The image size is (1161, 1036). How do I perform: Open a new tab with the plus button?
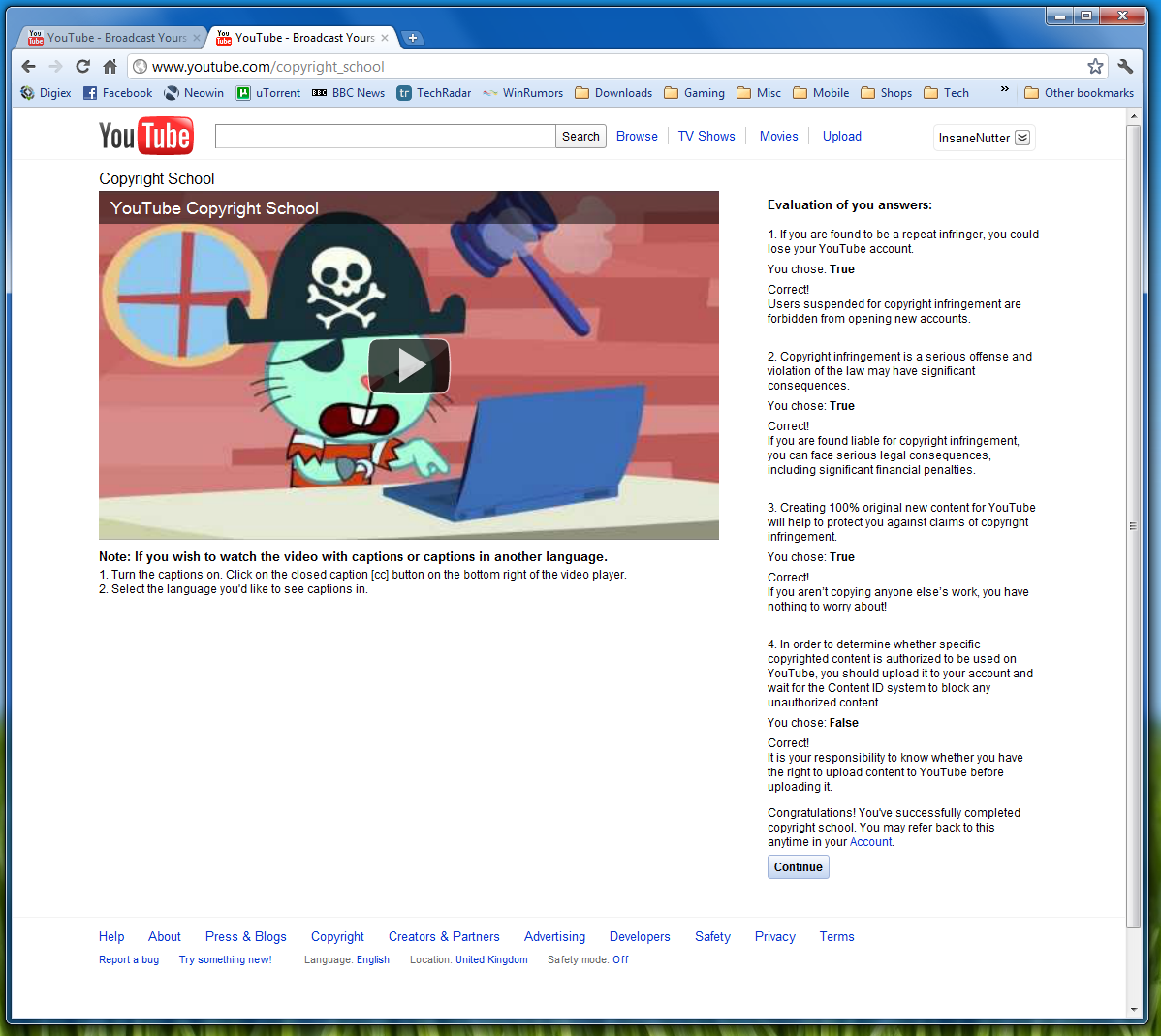[413, 38]
